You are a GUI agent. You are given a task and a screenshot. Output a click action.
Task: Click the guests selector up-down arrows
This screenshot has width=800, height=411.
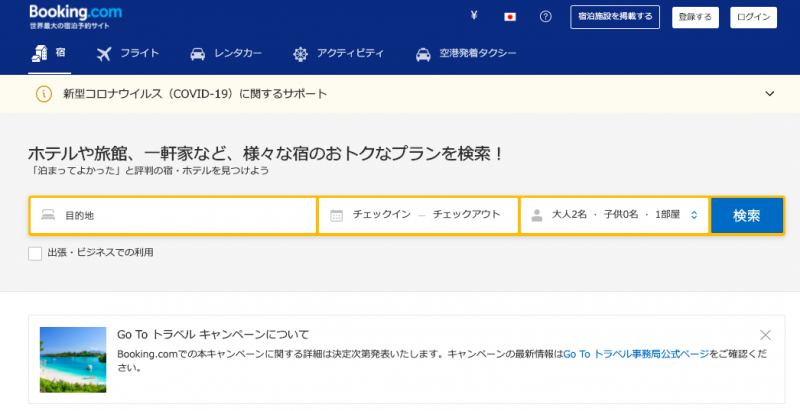click(x=694, y=215)
